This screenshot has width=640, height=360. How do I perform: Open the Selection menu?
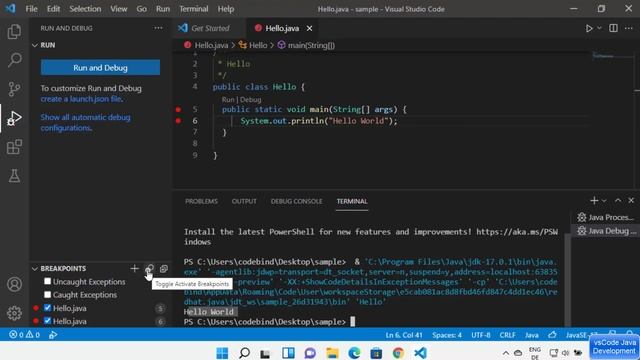pyautogui.click(x=85, y=9)
